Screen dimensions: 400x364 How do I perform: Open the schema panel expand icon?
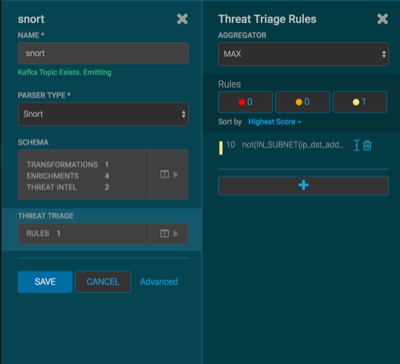pos(169,174)
